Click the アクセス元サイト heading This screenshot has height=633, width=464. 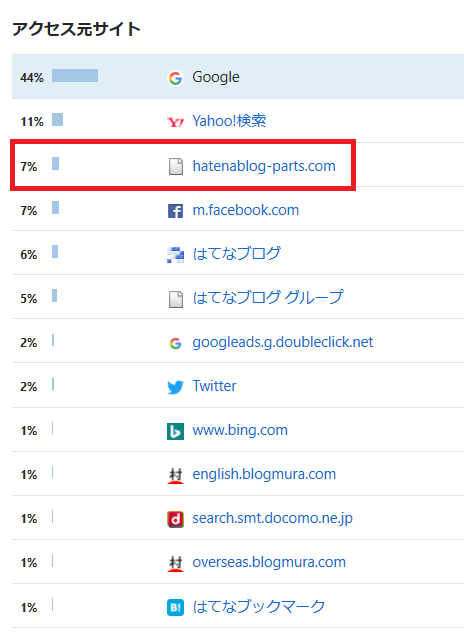(76, 29)
